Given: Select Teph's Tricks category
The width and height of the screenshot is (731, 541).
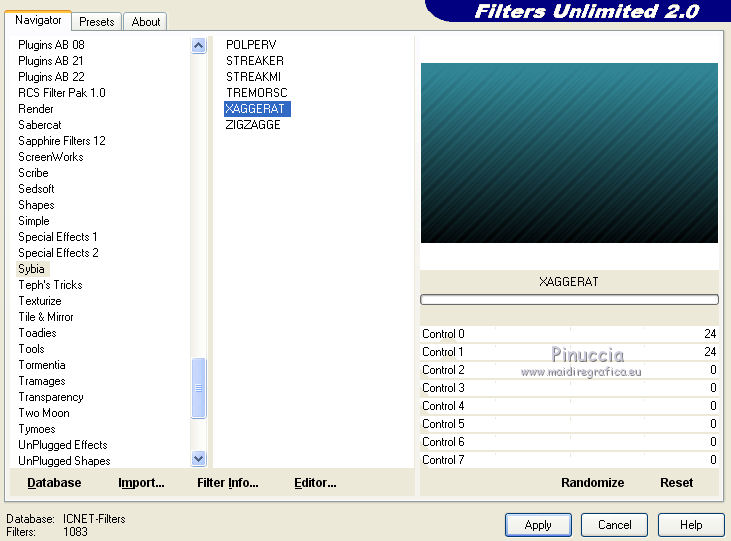Looking at the screenshot, I should [x=50, y=285].
